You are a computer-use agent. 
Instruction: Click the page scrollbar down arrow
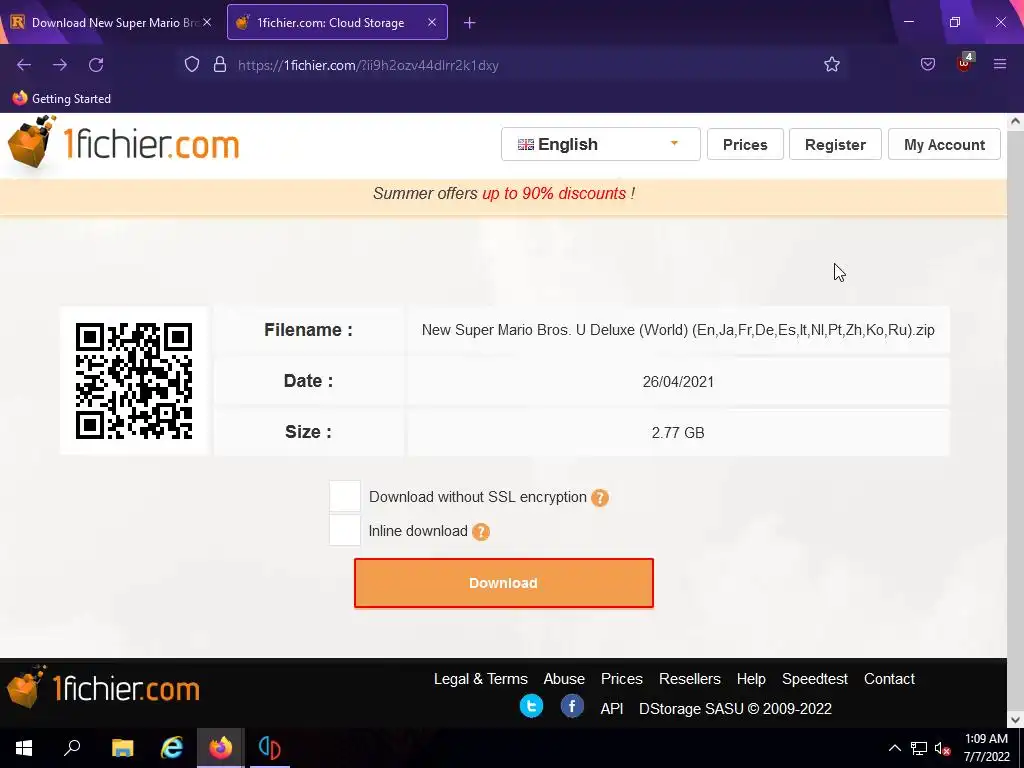[1015, 719]
